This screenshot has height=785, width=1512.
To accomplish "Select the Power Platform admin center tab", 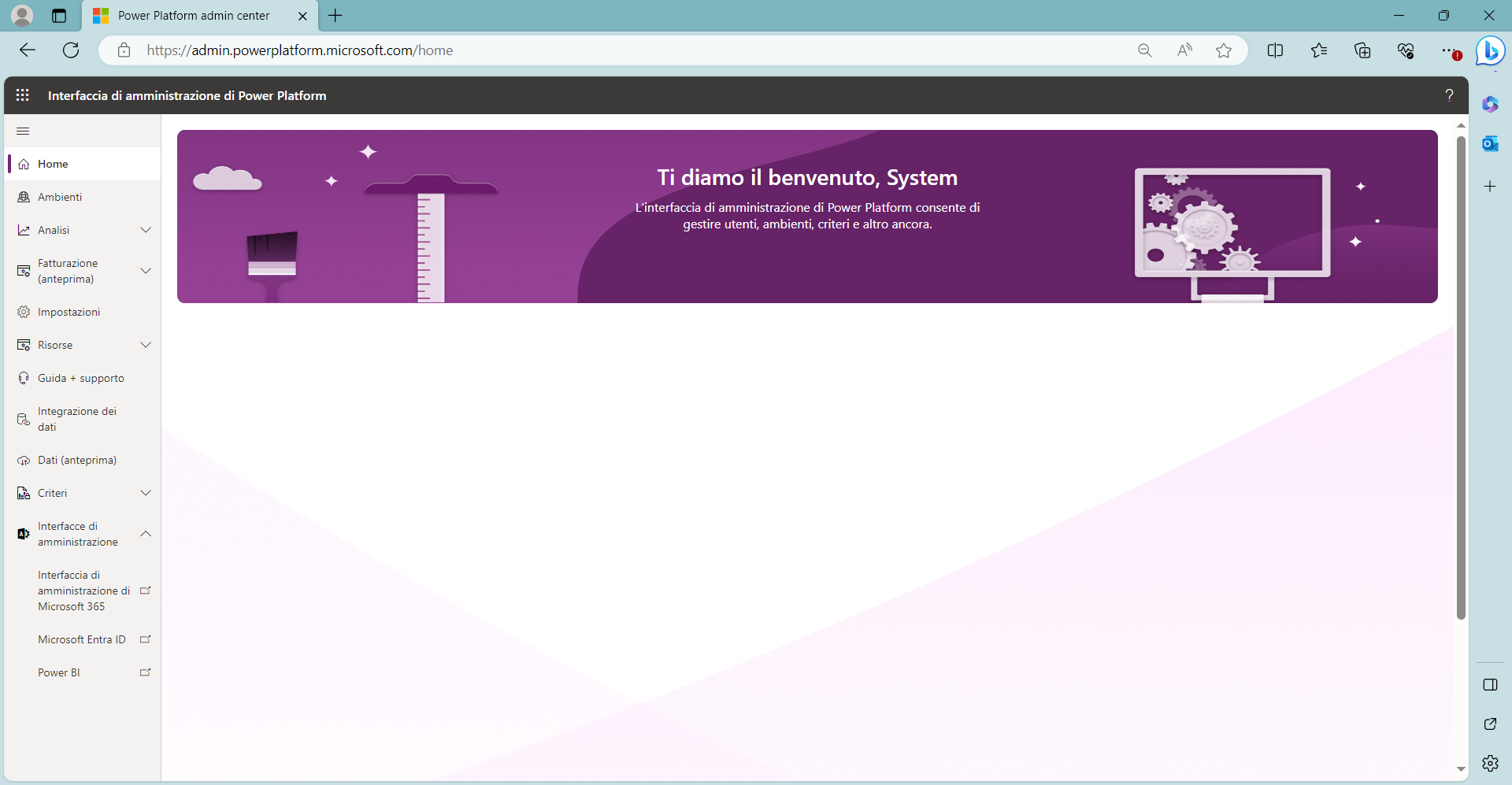I will point(199,16).
